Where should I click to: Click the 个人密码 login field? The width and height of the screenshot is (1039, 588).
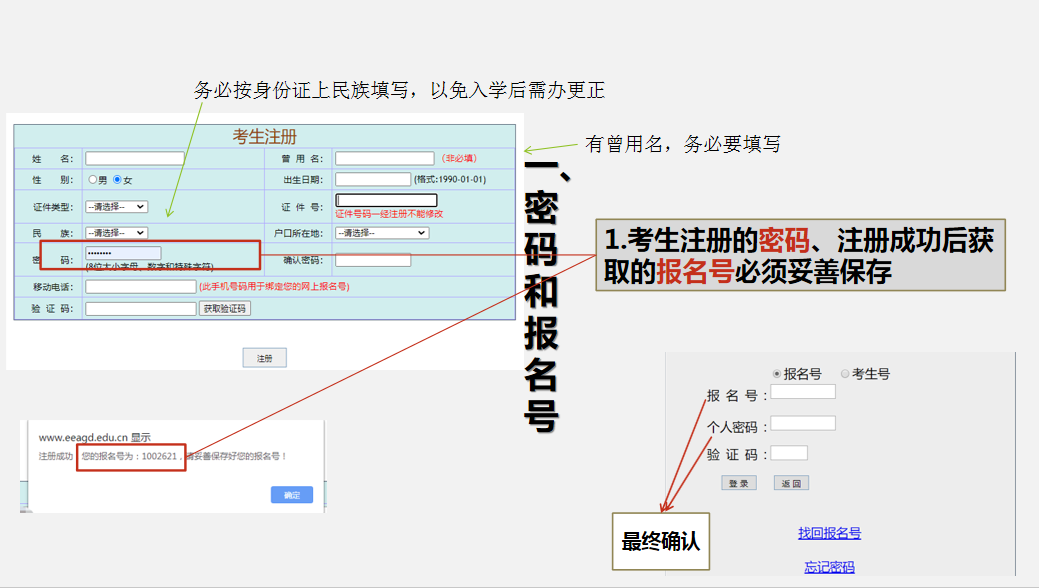801,422
